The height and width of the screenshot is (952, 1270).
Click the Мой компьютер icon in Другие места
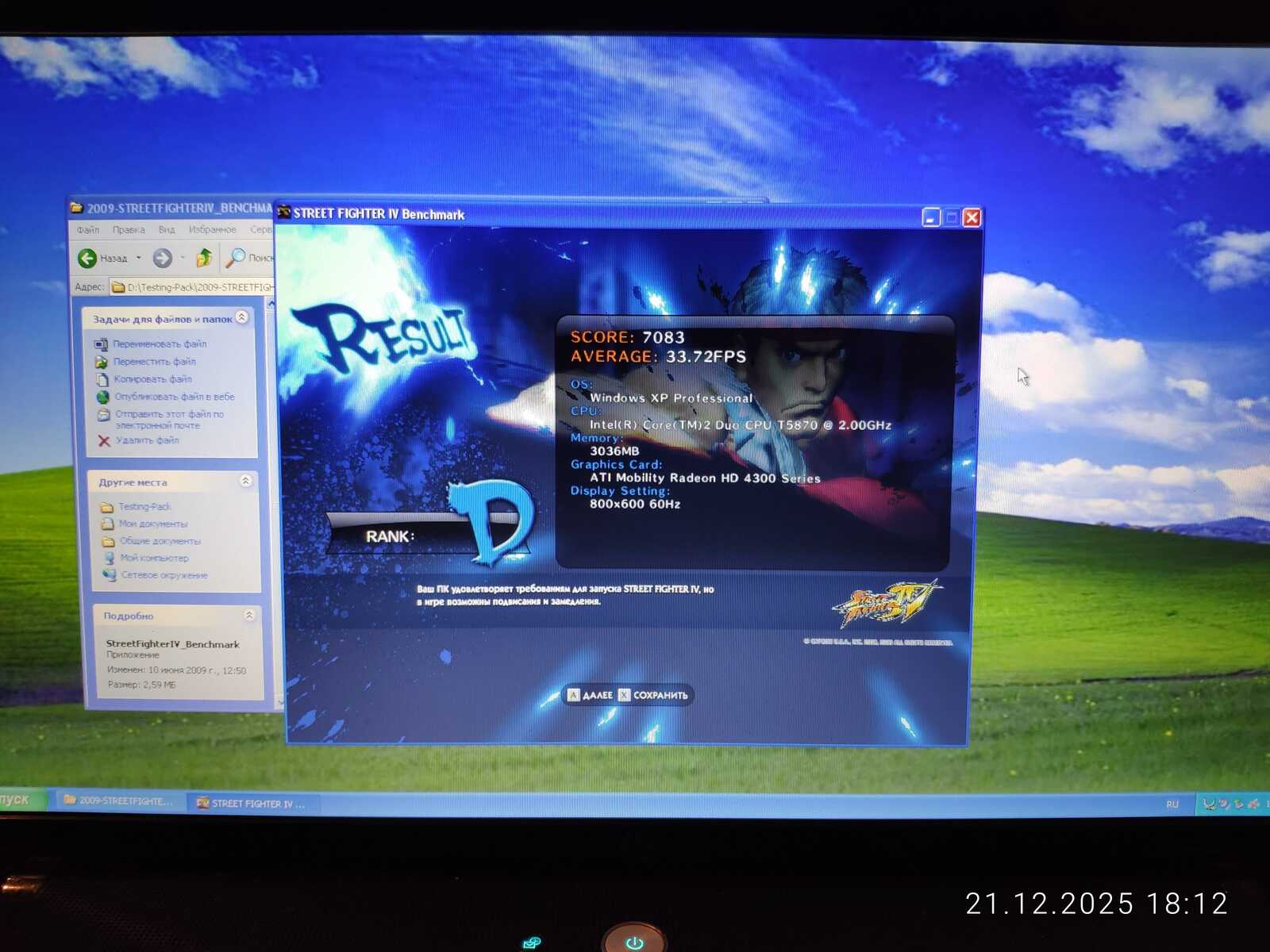pyautogui.click(x=109, y=558)
